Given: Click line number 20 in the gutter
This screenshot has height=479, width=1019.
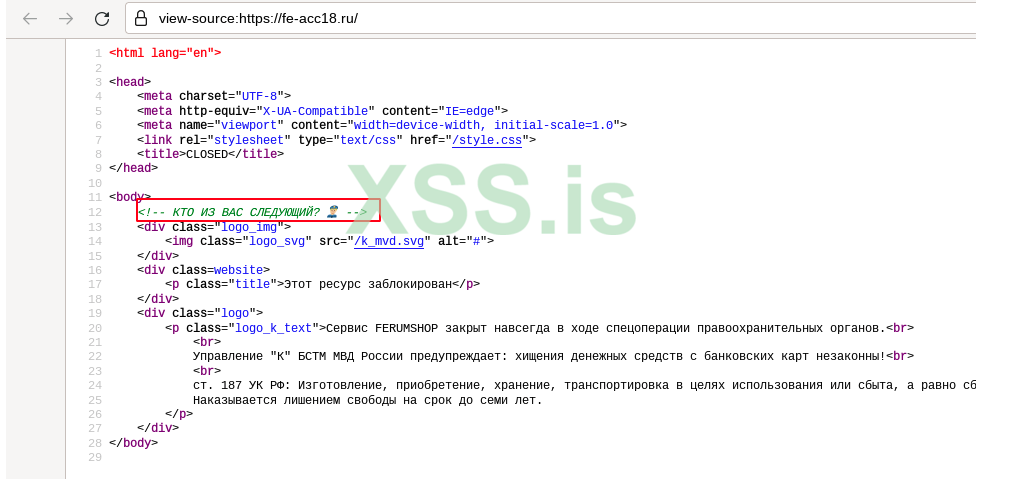Looking at the screenshot, I should coord(95,328).
